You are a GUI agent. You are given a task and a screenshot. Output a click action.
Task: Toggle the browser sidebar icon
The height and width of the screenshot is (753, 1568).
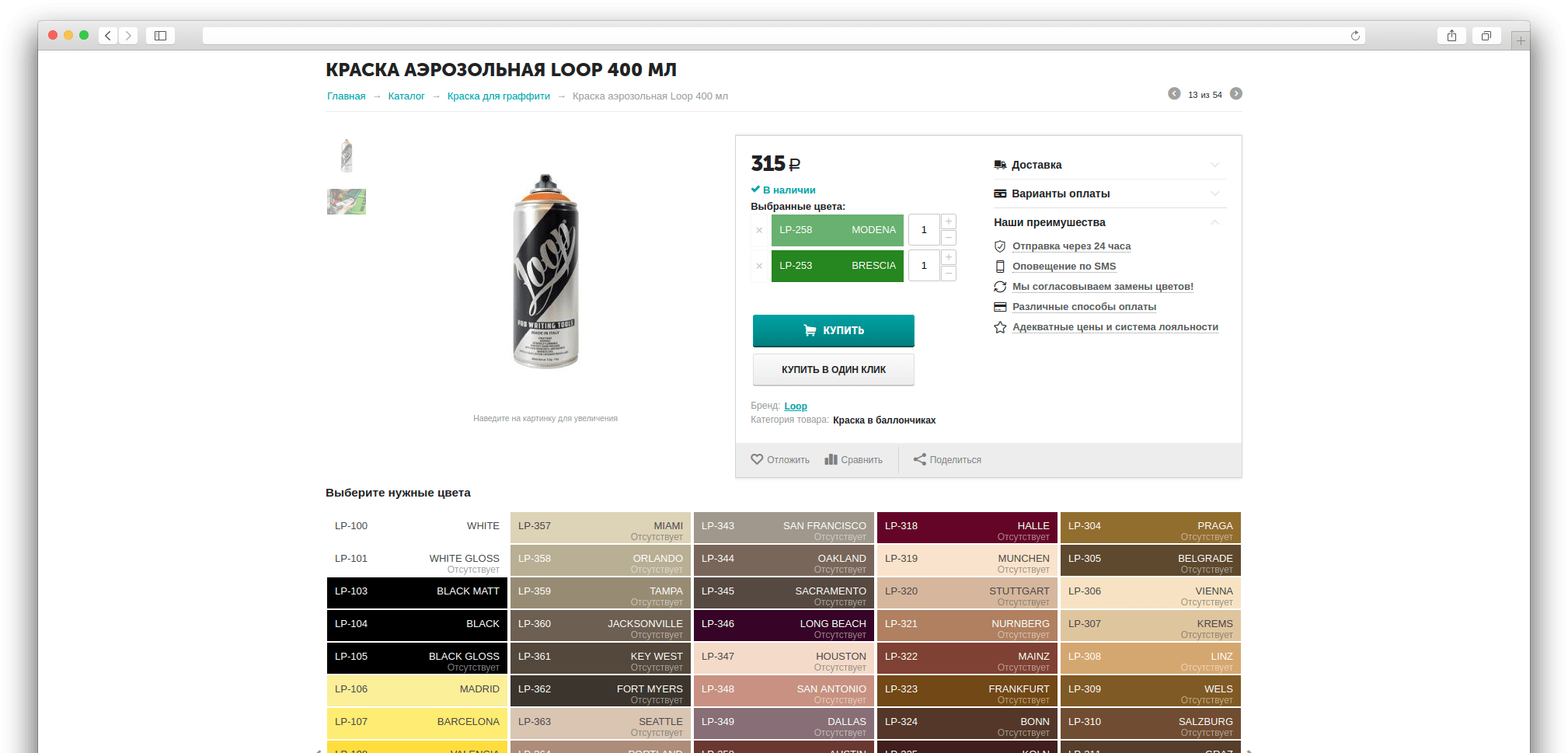(x=161, y=36)
